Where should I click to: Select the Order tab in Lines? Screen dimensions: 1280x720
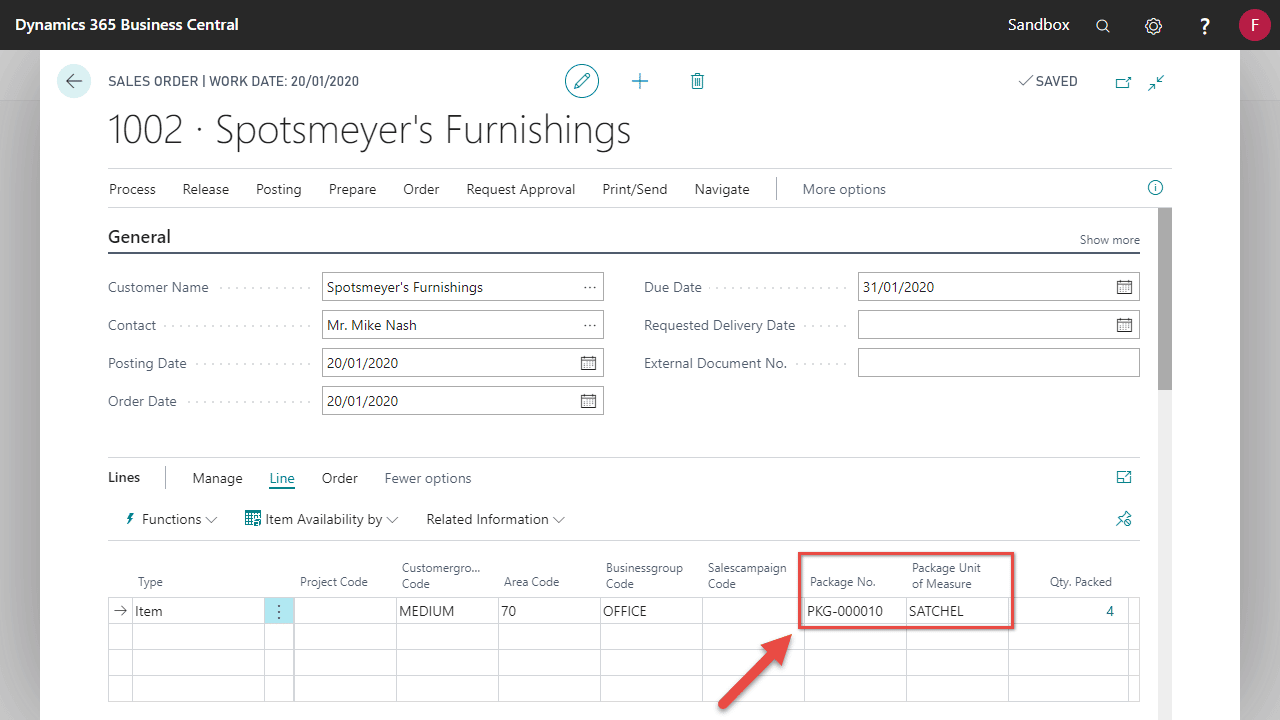(x=340, y=478)
